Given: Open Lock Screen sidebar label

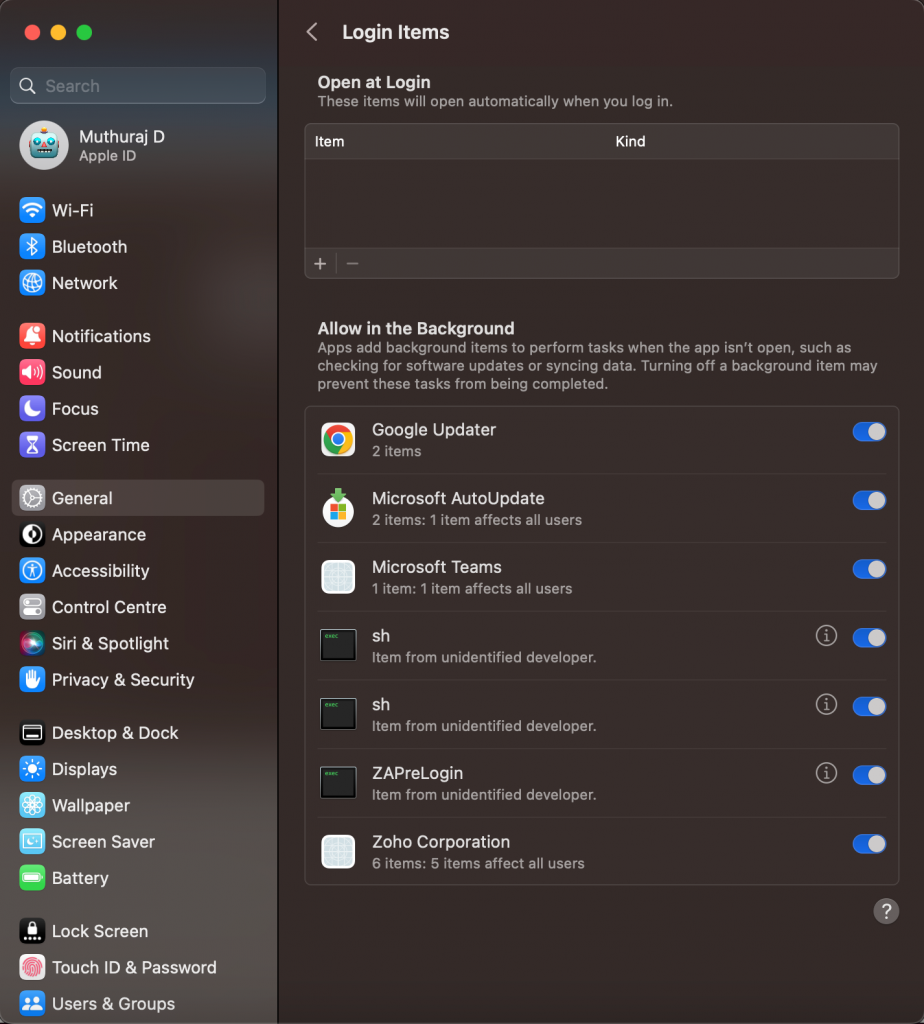Looking at the screenshot, I should pyautogui.click(x=100, y=931).
